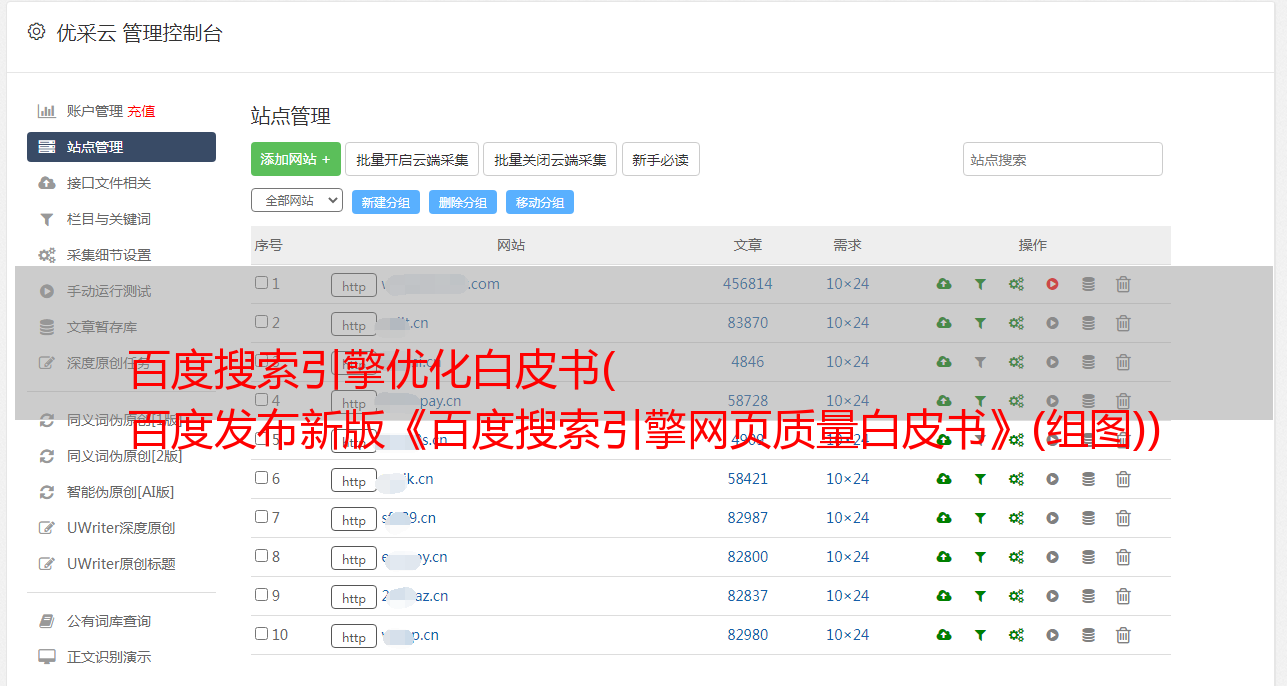1287x686 pixels.
Task: Run site in row 7 with play icon
Action: 1052,518
